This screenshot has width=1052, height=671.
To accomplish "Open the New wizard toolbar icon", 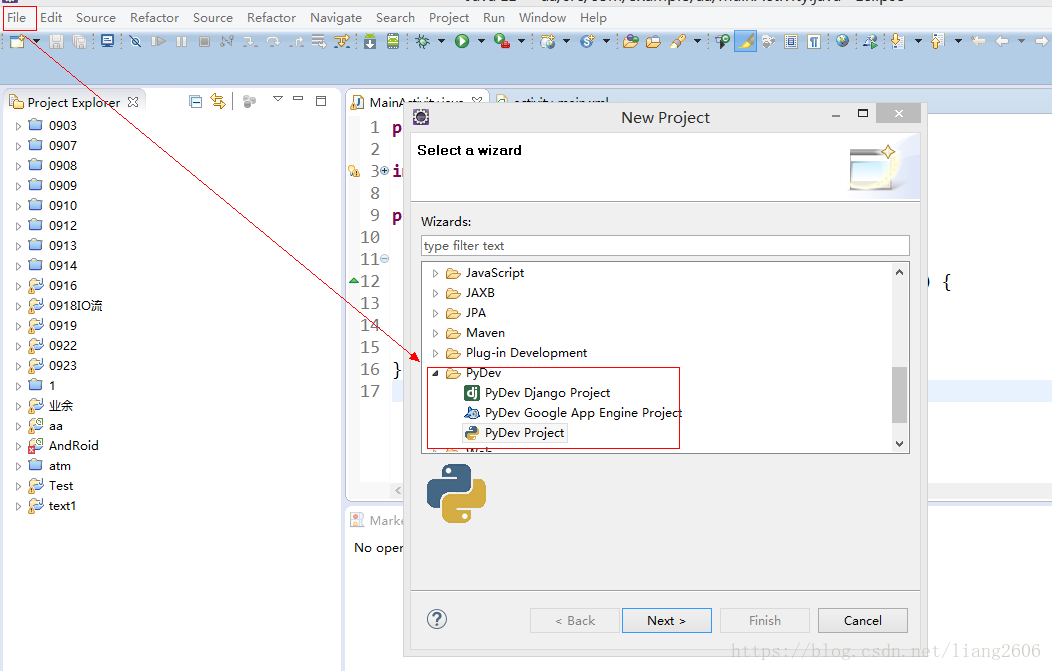I will pyautogui.click(x=17, y=42).
